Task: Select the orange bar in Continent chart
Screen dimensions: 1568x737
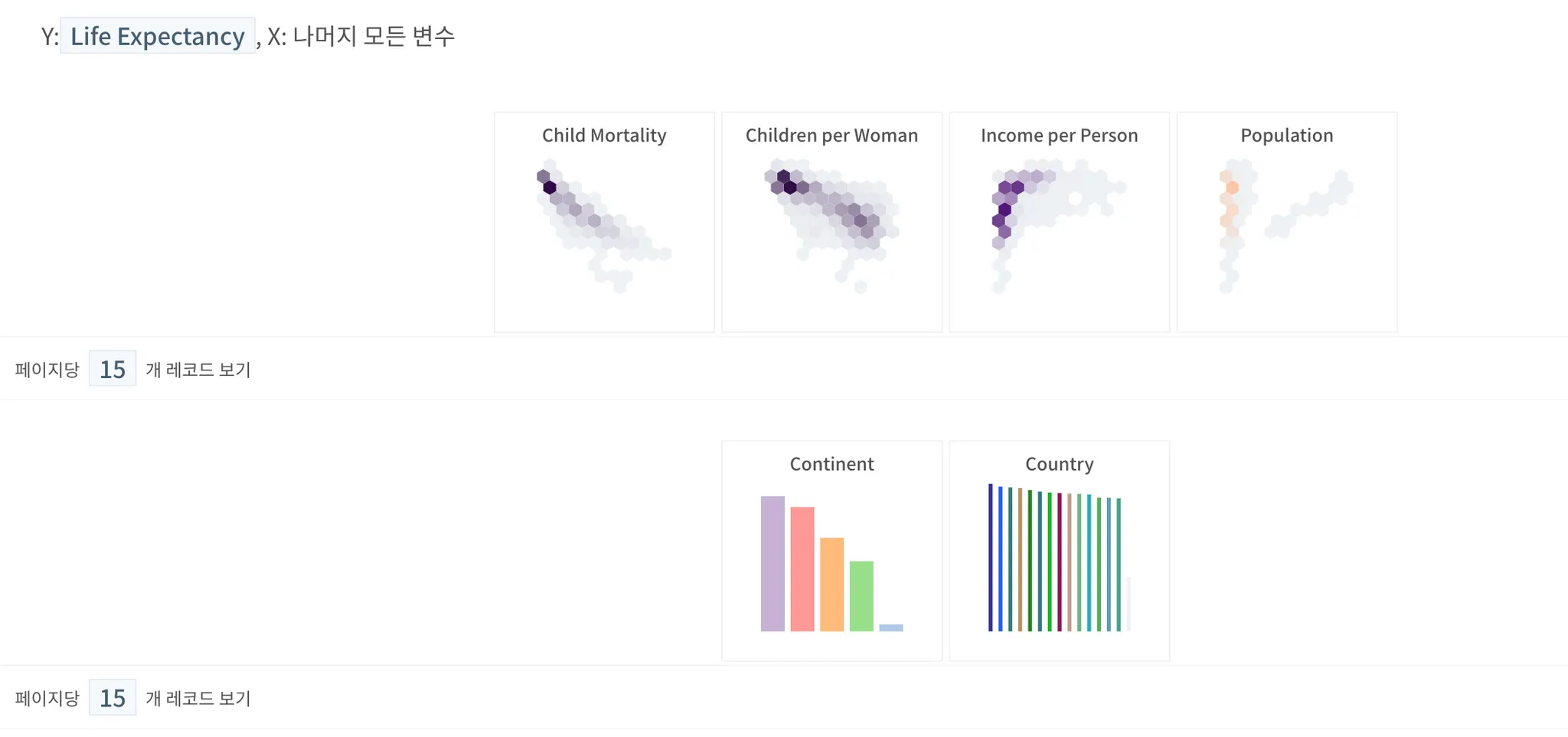Action: click(831, 585)
